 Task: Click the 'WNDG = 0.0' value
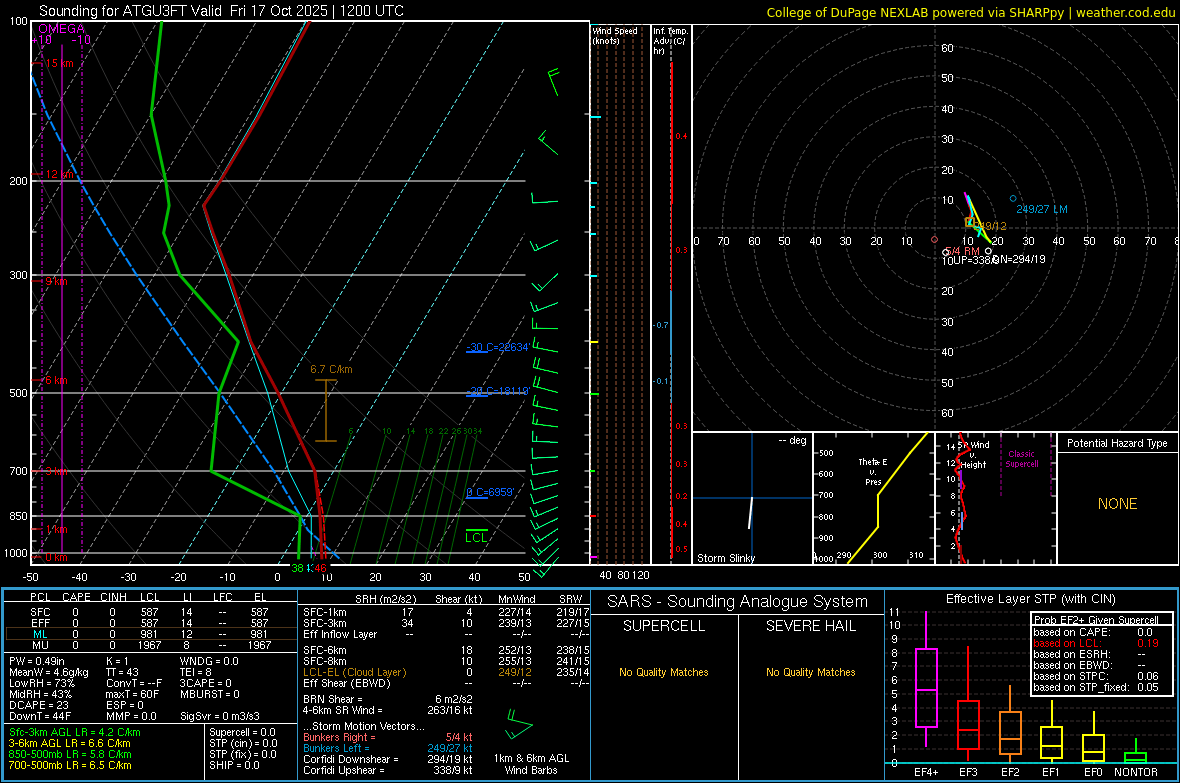(x=209, y=661)
